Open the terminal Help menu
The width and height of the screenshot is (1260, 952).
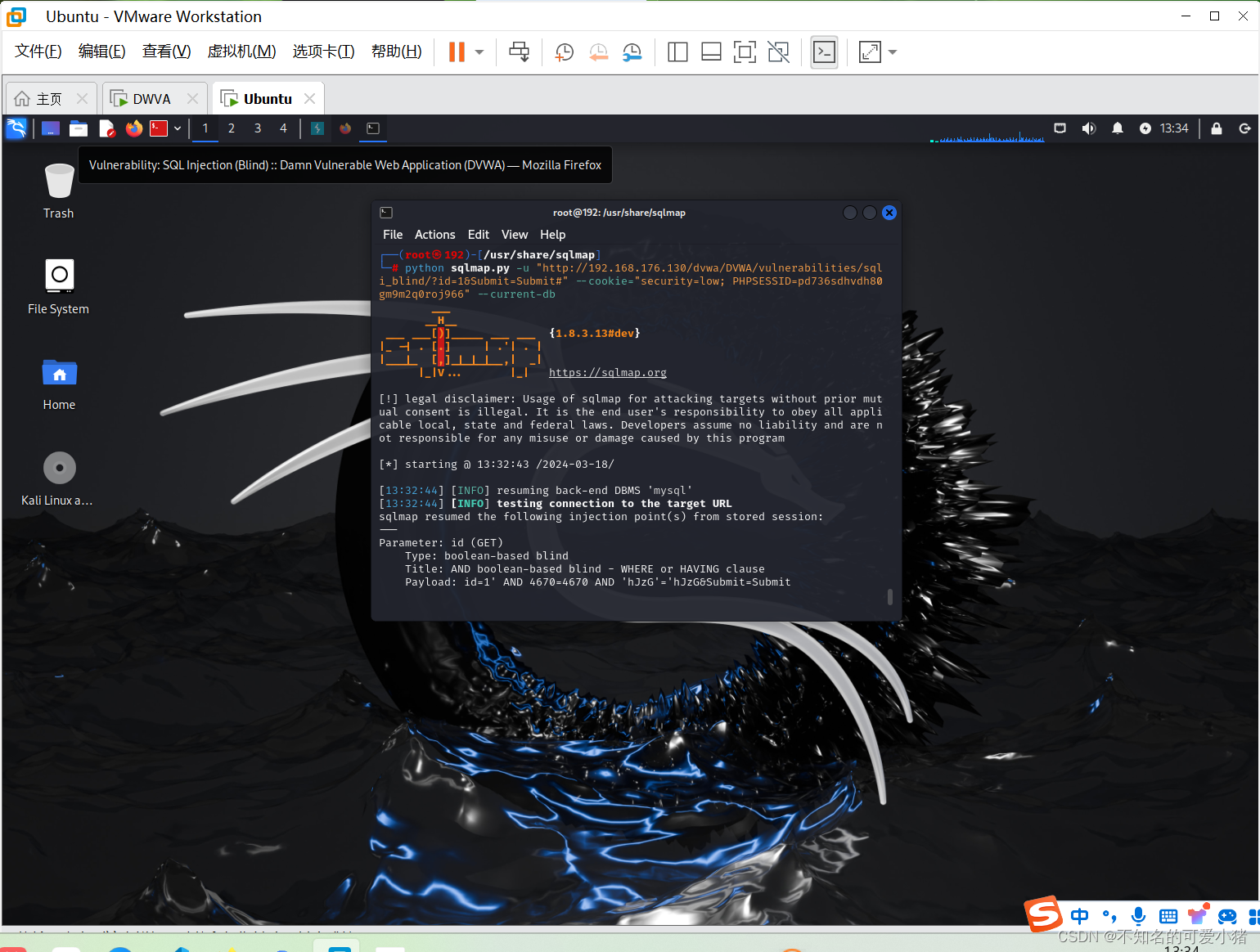tap(552, 235)
